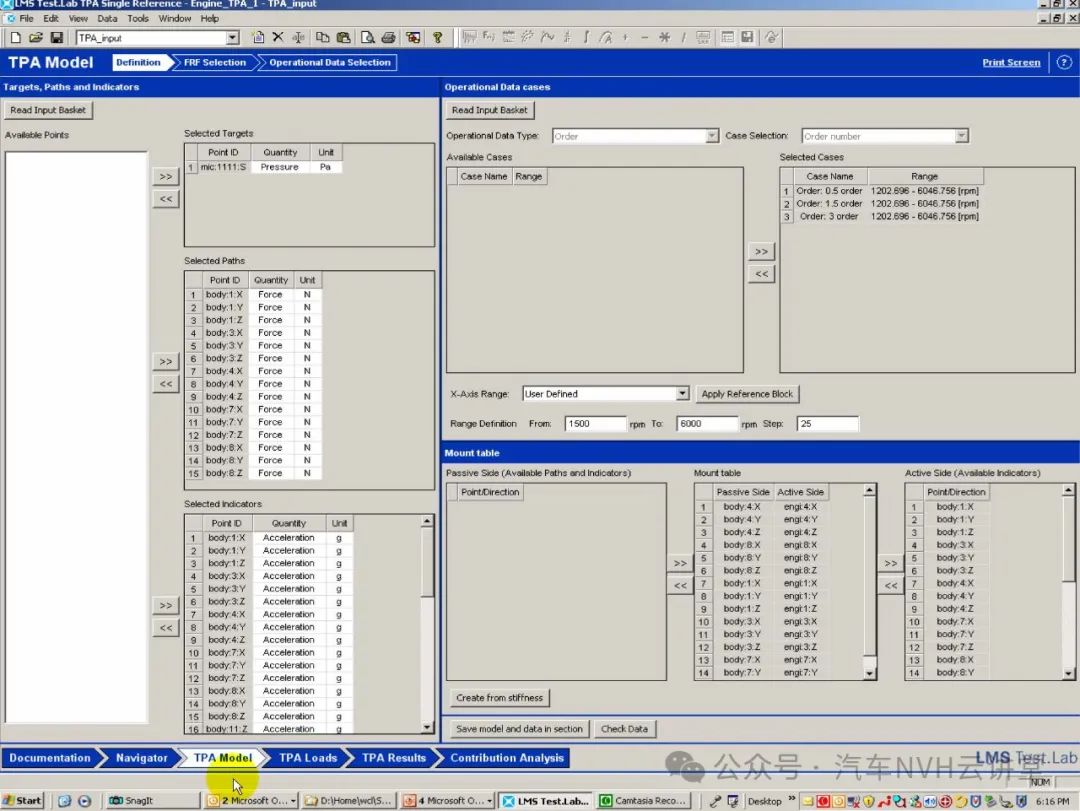Click the Print Screen link
The height and width of the screenshot is (811, 1080).
1011,62
